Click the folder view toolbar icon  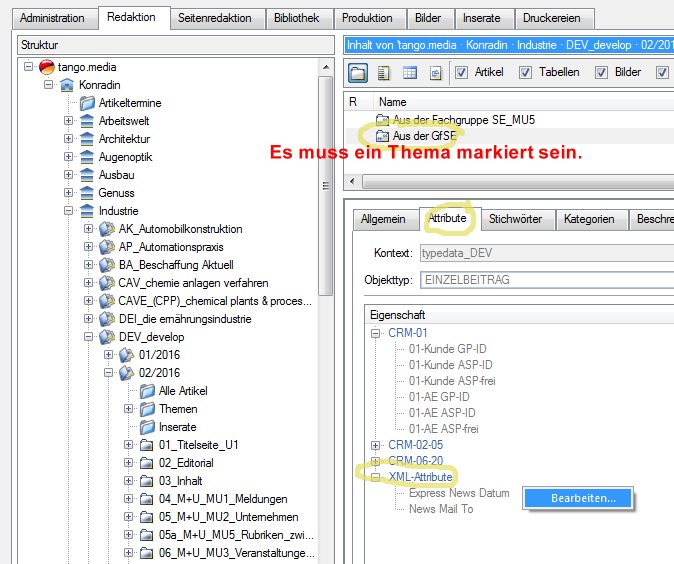[358, 73]
